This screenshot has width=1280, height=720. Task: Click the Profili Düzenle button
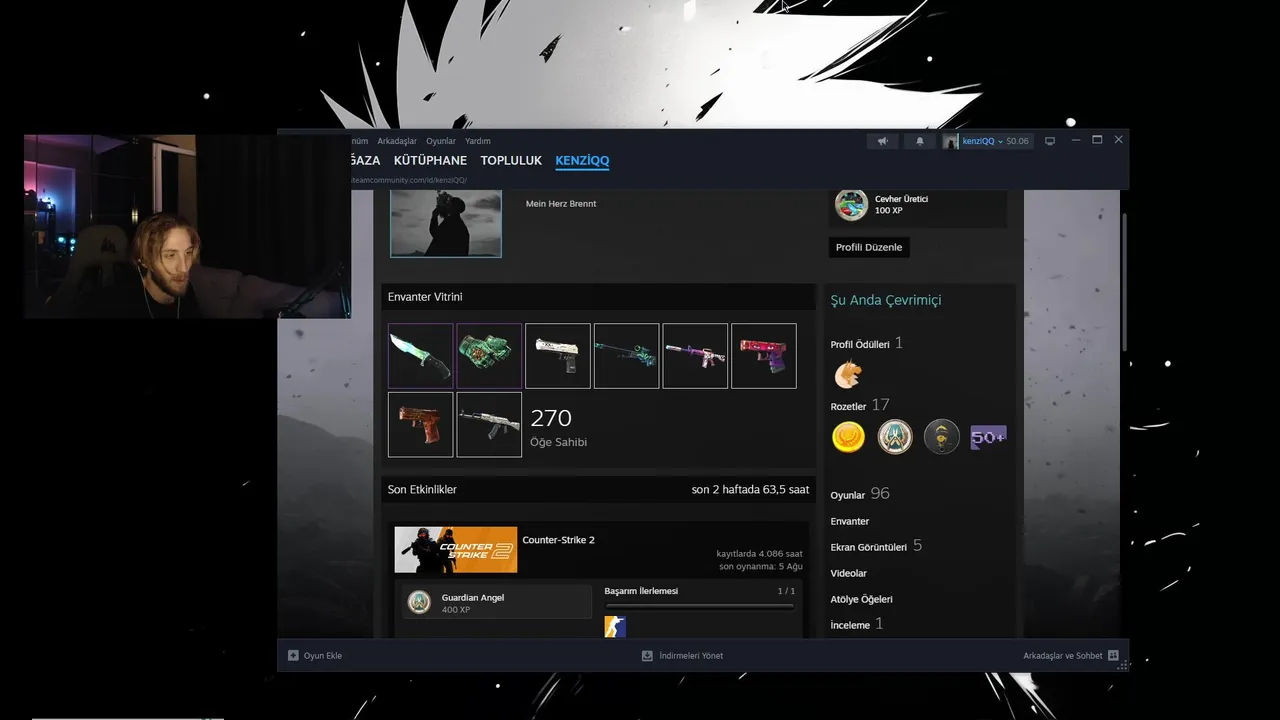coord(869,247)
